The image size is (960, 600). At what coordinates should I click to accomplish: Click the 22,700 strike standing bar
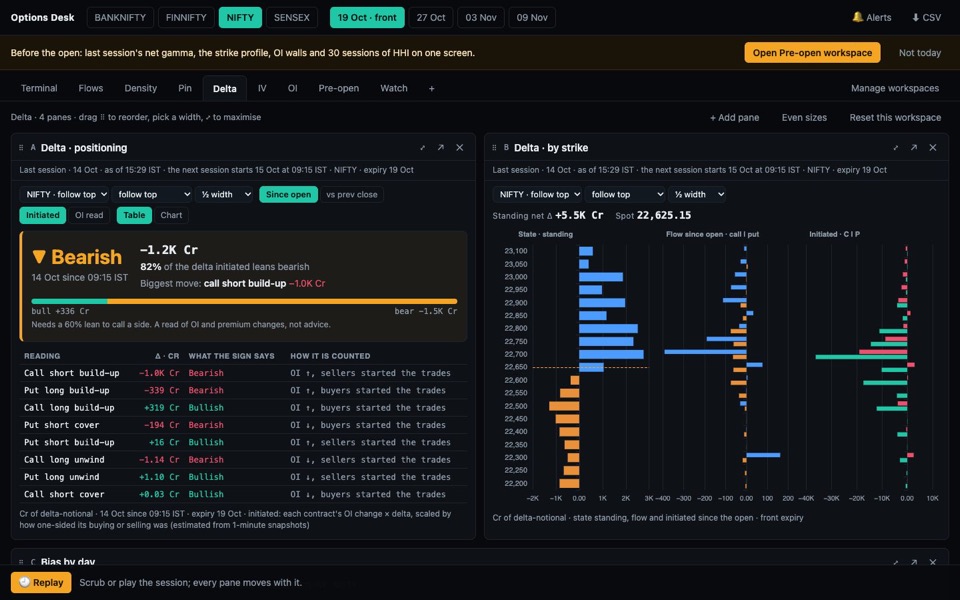coord(611,354)
